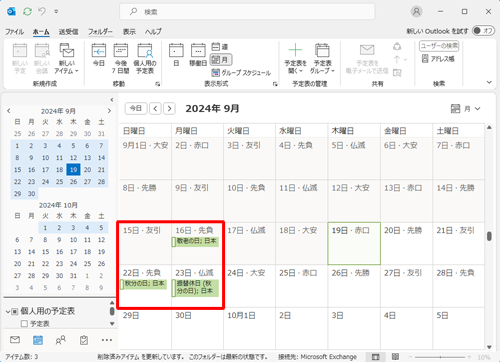Open Mail from navigation bar
The height and width of the screenshot is (362, 500).
tap(15, 340)
